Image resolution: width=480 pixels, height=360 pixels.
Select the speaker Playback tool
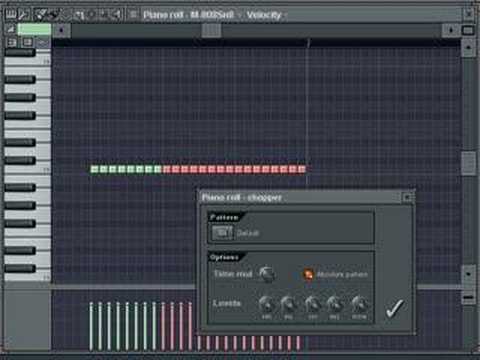[x=116, y=14]
